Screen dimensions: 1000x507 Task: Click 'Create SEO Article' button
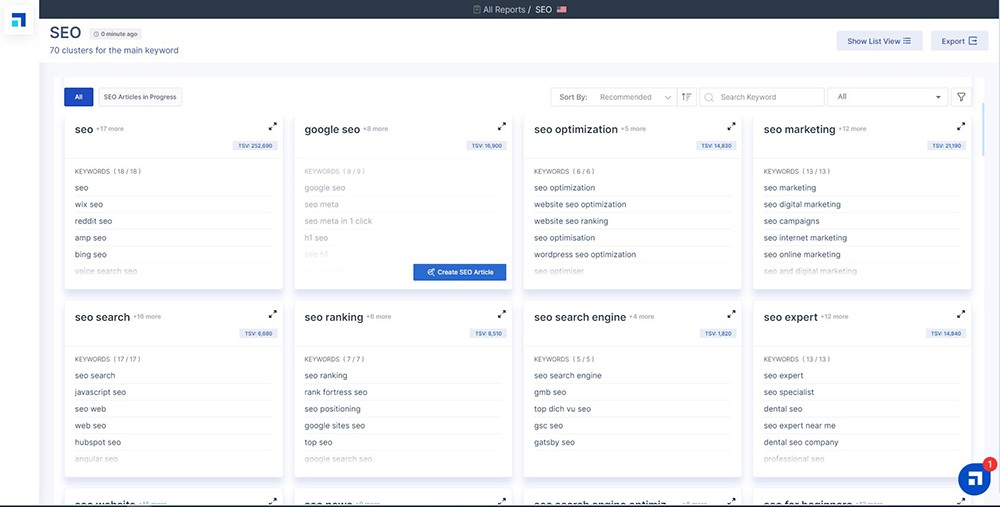pyautogui.click(x=460, y=272)
